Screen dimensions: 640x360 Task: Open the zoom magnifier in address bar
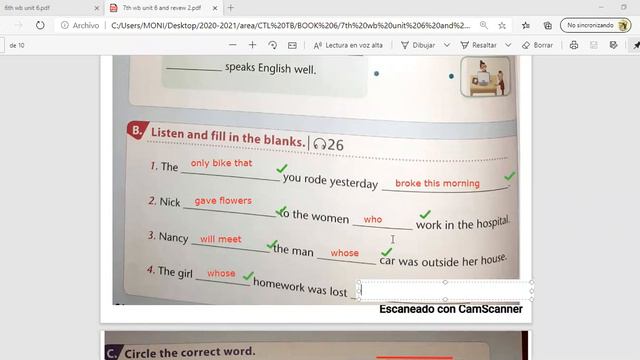(484, 25)
